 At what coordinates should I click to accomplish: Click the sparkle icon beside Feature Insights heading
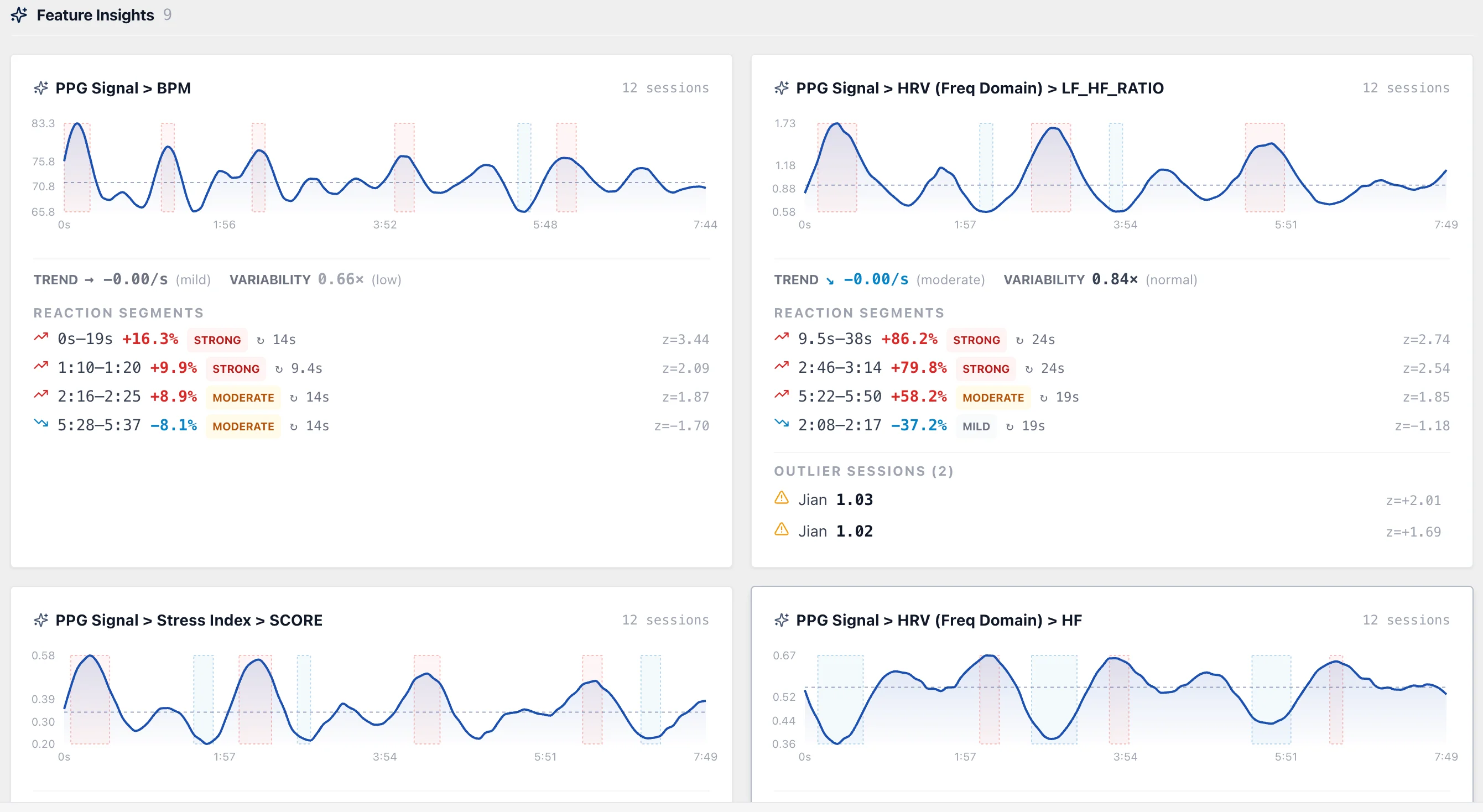click(19, 15)
